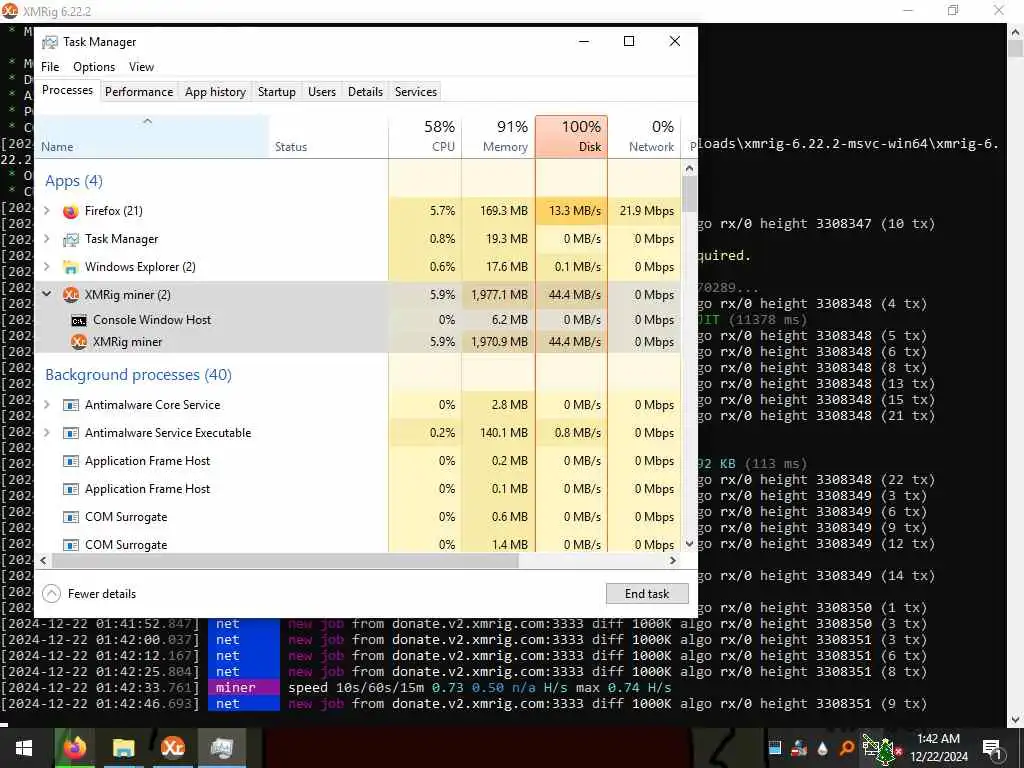The image size is (1024, 768).
Task: Collapse the XMRig miner process group
Action: click(47, 295)
